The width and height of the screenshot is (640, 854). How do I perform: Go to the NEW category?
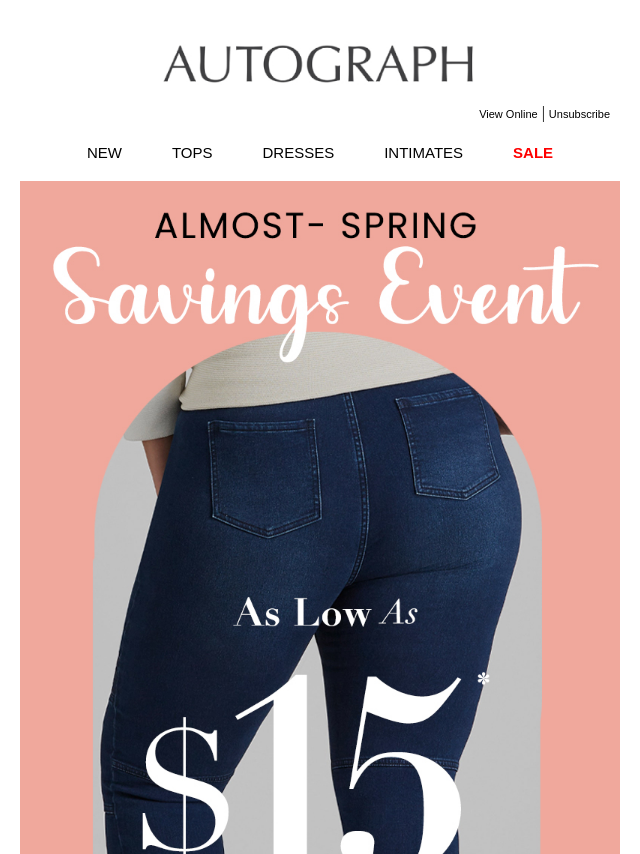pyautogui.click(x=105, y=153)
